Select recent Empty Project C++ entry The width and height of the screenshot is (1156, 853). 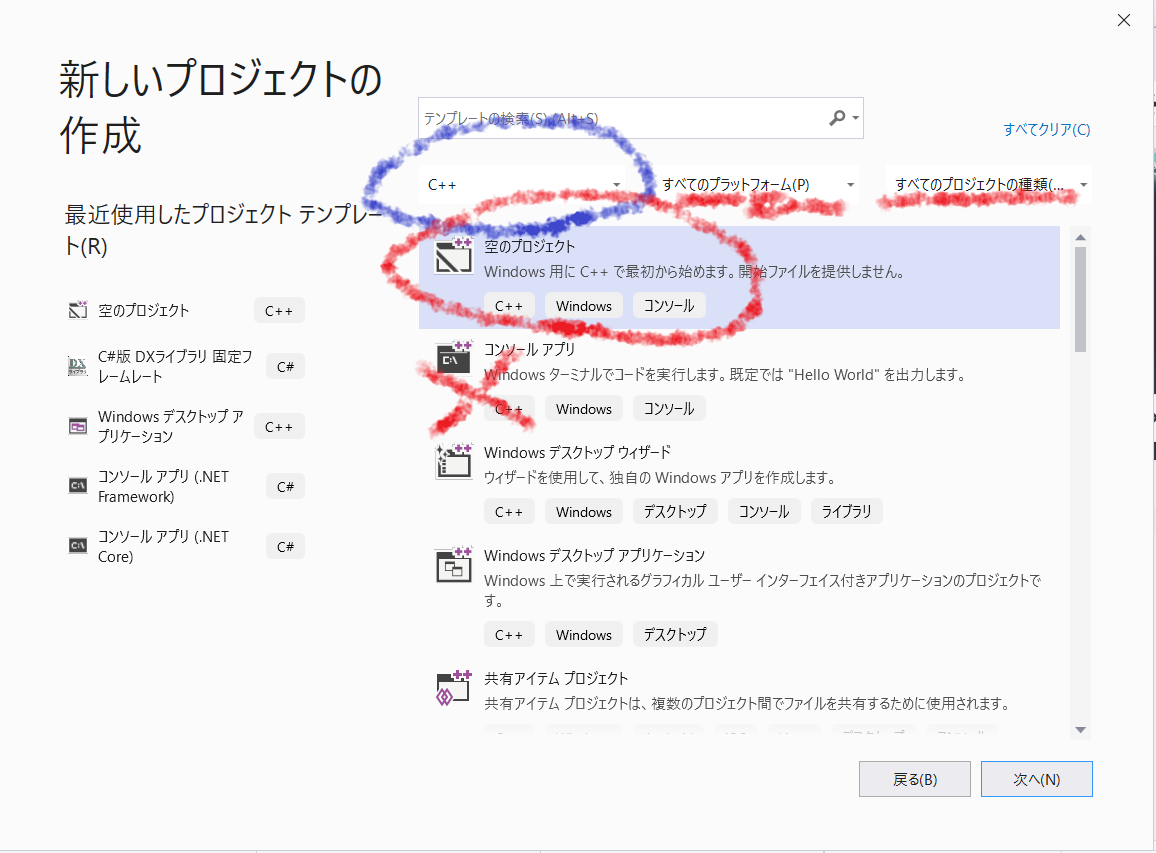click(x=186, y=310)
